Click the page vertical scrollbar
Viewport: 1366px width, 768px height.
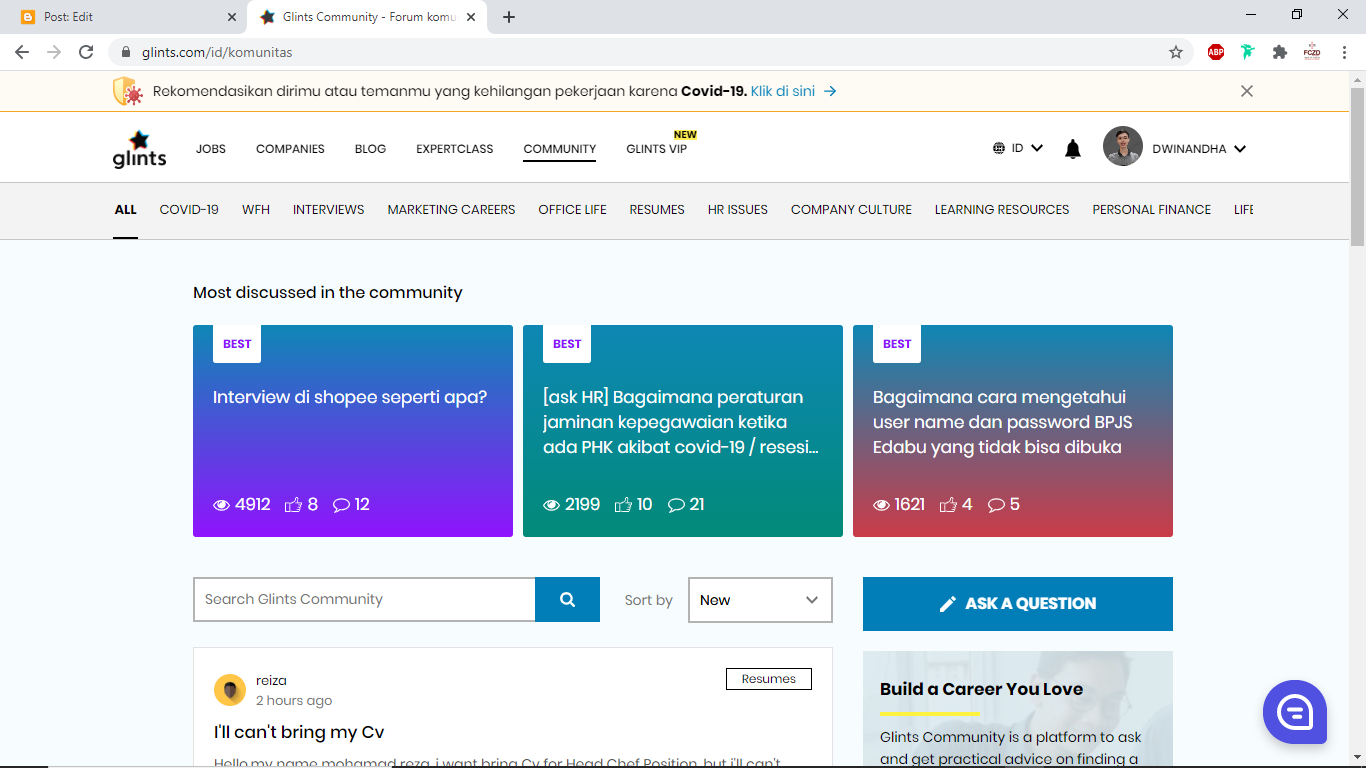click(x=1357, y=166)
